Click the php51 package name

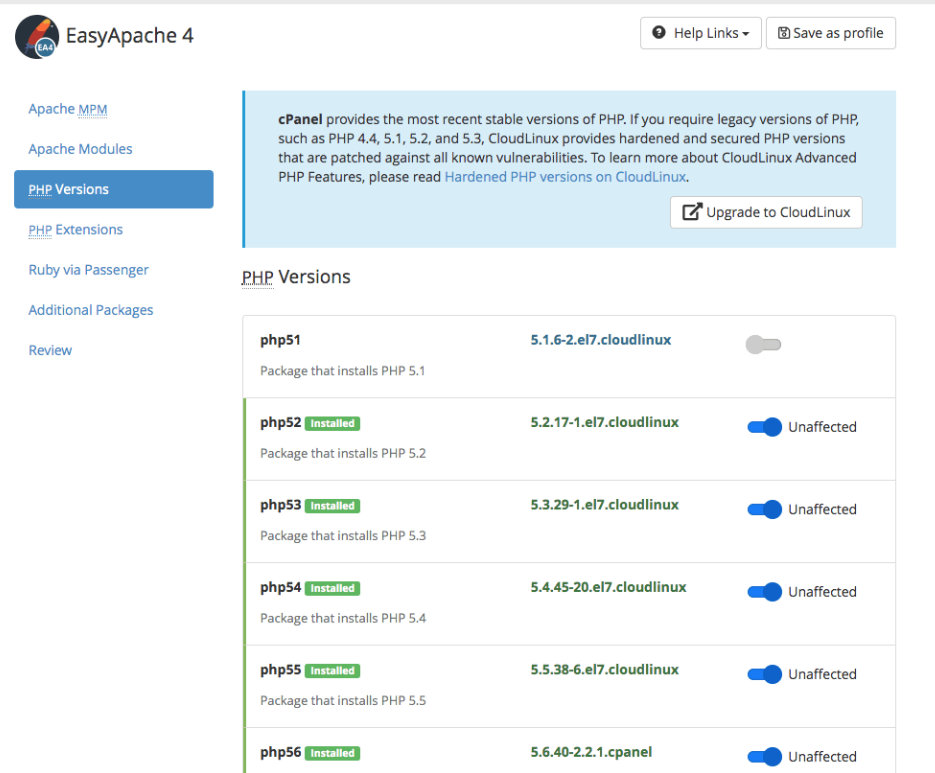[280, 341]
